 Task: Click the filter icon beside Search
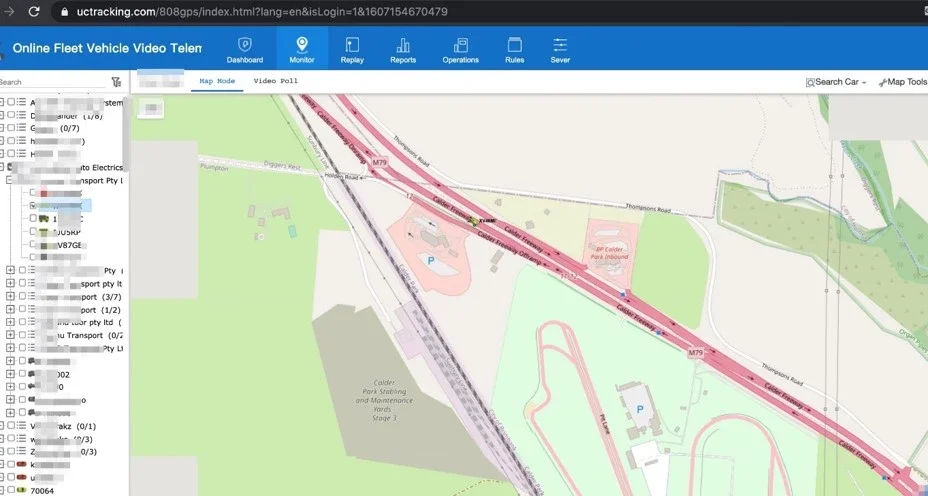pos(116,82)
